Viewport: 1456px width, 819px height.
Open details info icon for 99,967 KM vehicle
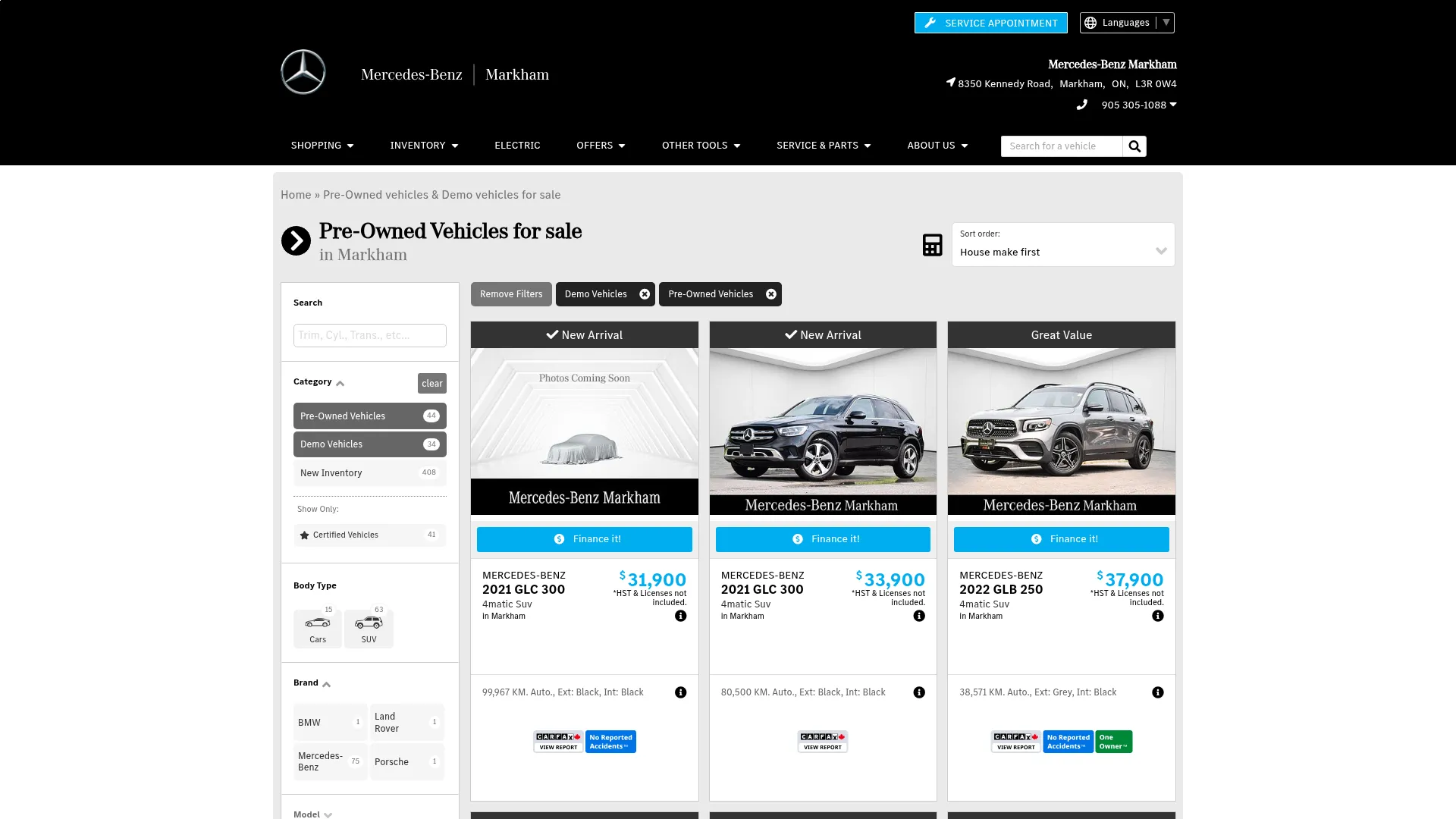tap(681, 693)
